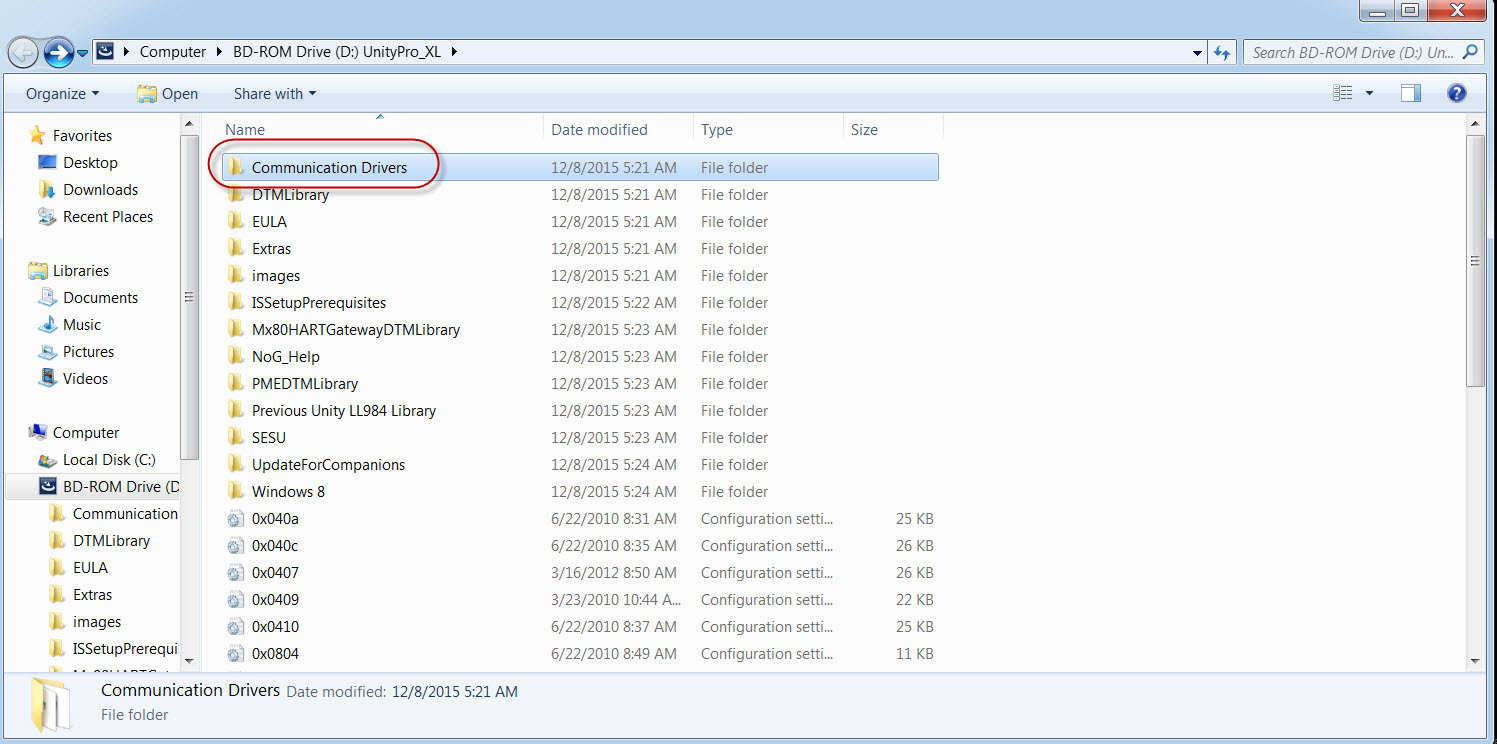Go forward using the Forward arrow button
The image size is (1497, 744).
(59, 52)
